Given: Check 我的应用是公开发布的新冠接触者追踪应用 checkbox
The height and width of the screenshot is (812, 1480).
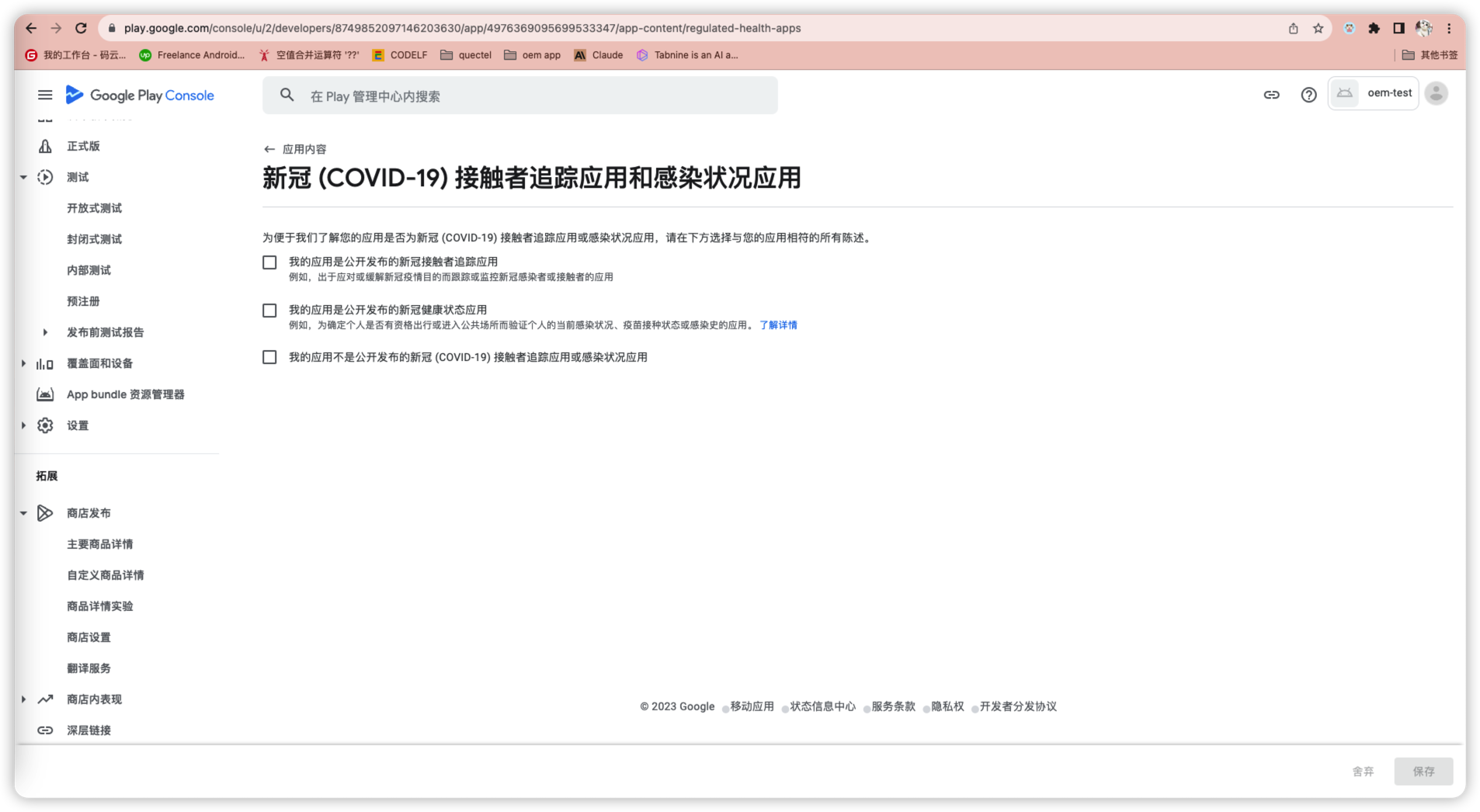Looking at the screenshot, I should 269,262.
